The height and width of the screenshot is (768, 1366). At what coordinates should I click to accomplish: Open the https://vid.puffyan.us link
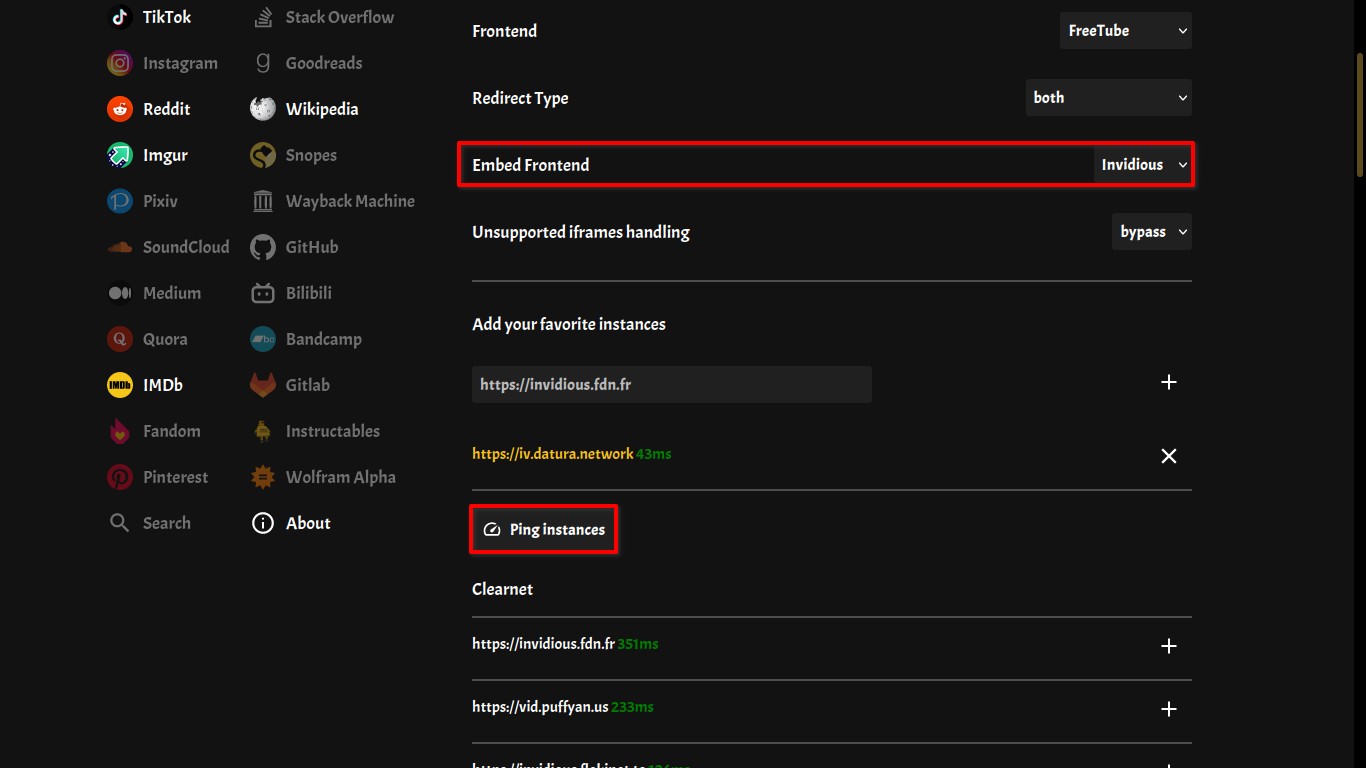pos(540,707)
